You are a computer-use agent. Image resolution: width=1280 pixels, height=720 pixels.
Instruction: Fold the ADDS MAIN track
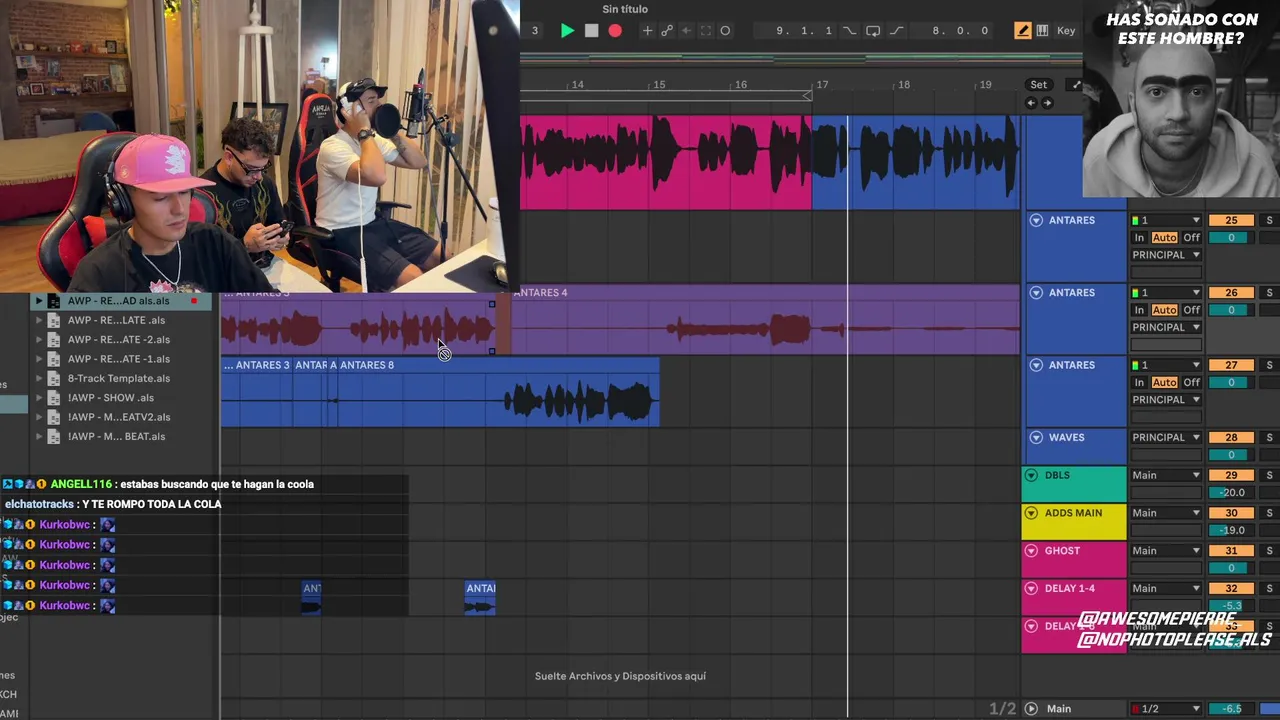tap(1031, 513)
